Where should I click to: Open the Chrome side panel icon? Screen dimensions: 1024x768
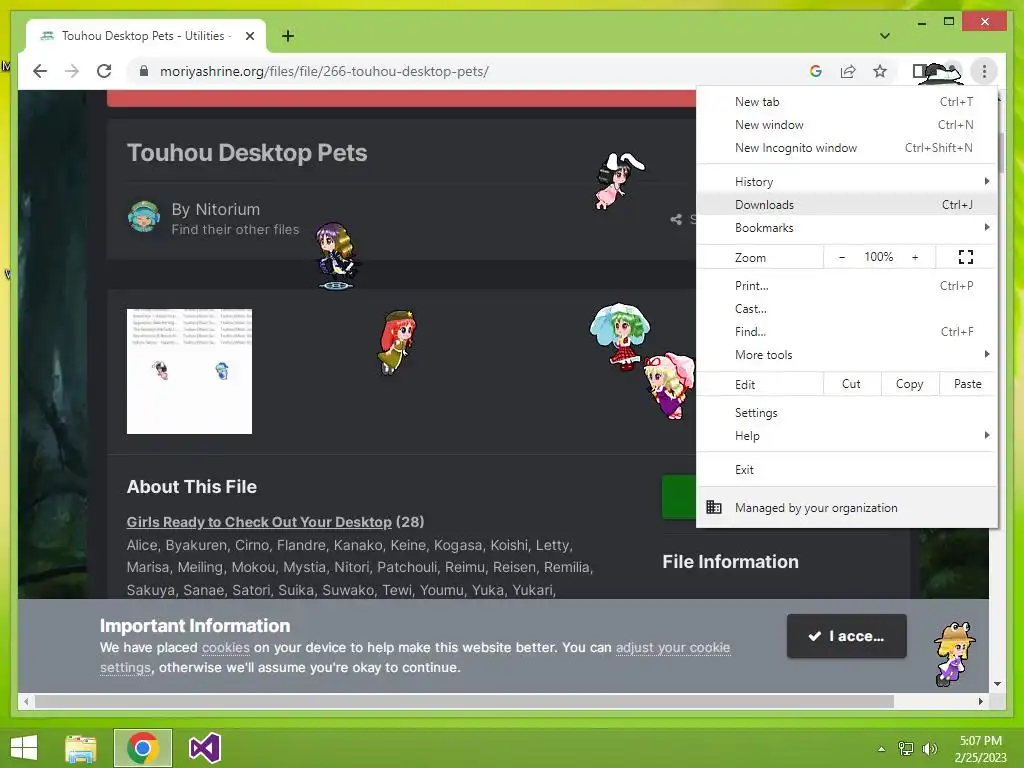(x=919, y=71)
